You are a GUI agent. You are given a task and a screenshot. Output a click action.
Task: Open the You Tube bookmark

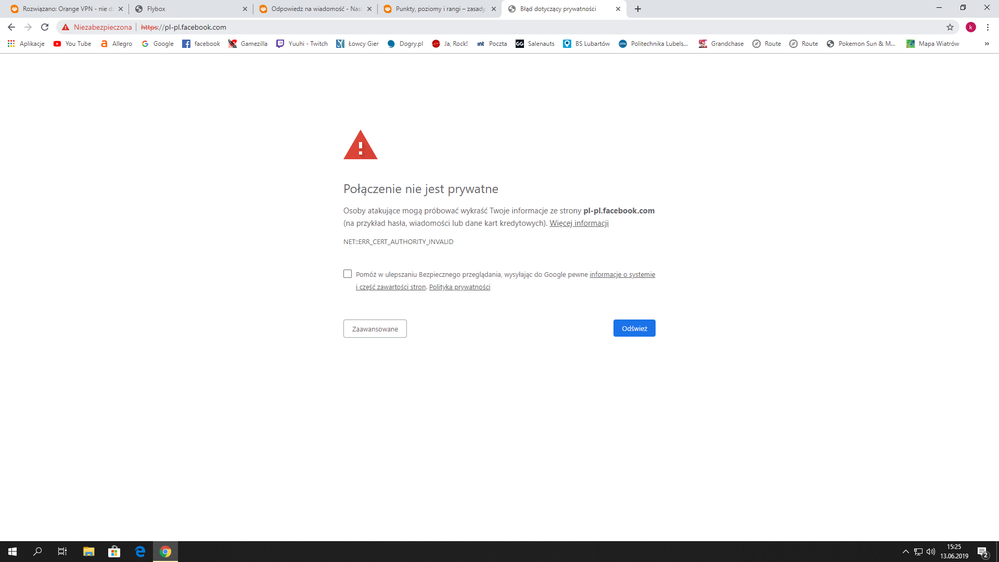click(x=72, y=44)
